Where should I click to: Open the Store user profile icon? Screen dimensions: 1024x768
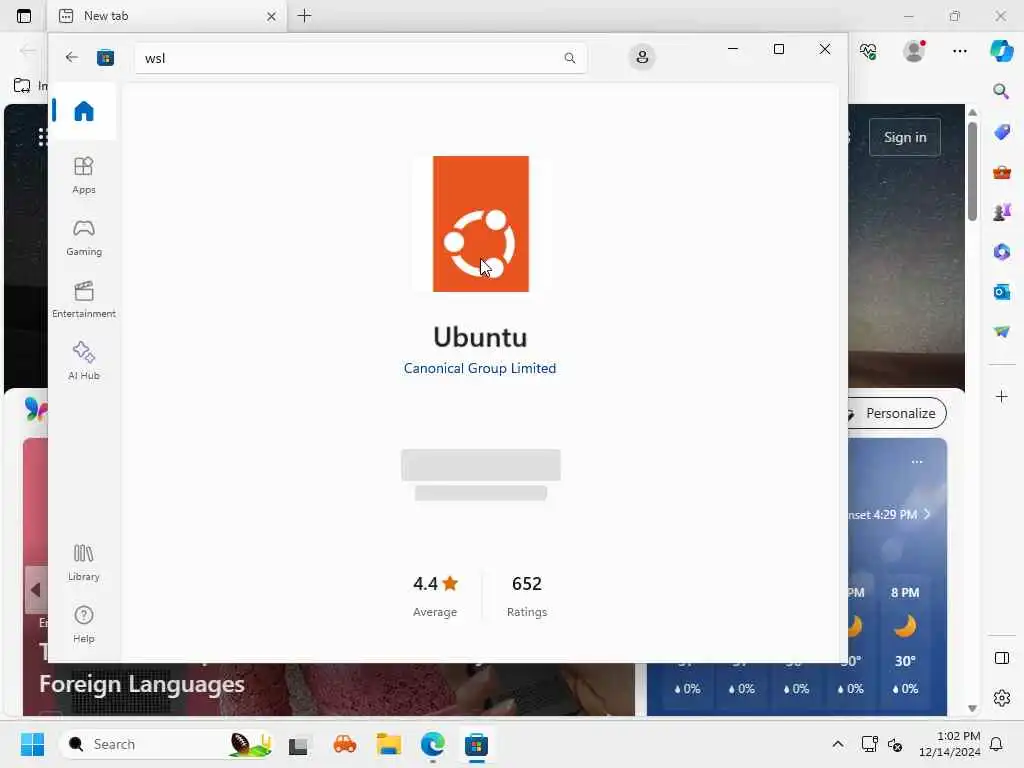click(642, 57)
